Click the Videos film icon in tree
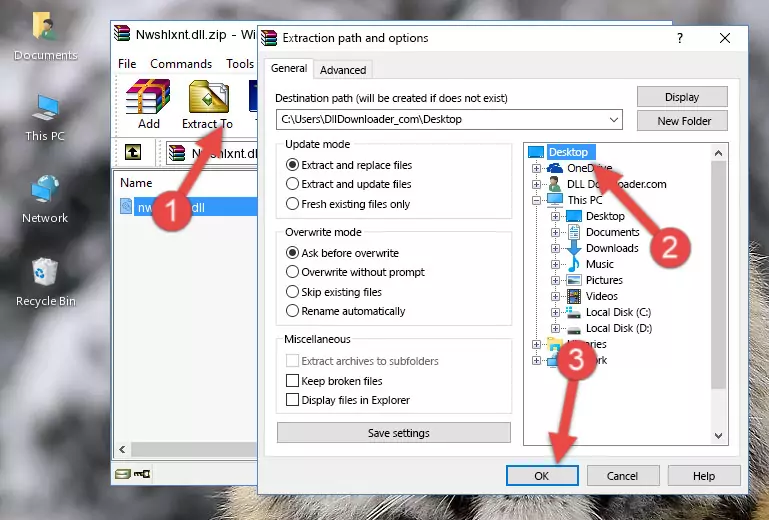 pyautogui.click(x=574, y=296)
